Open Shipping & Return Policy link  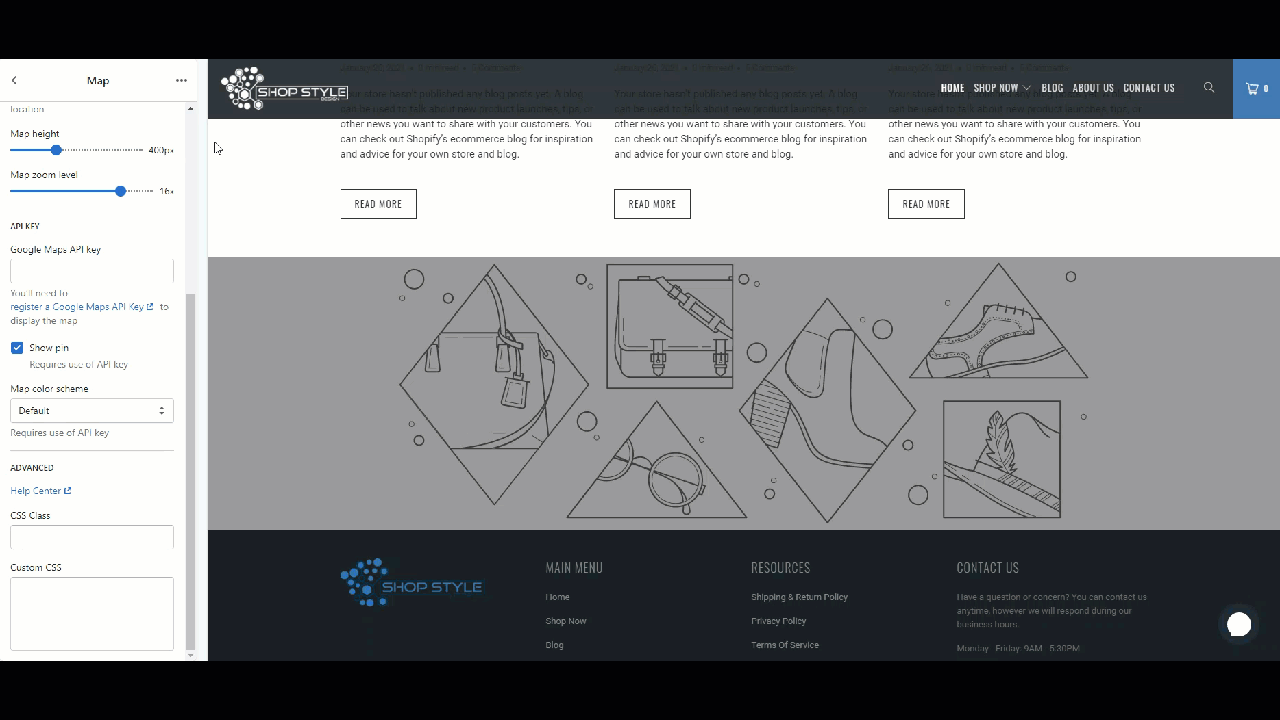pos(799,597)
